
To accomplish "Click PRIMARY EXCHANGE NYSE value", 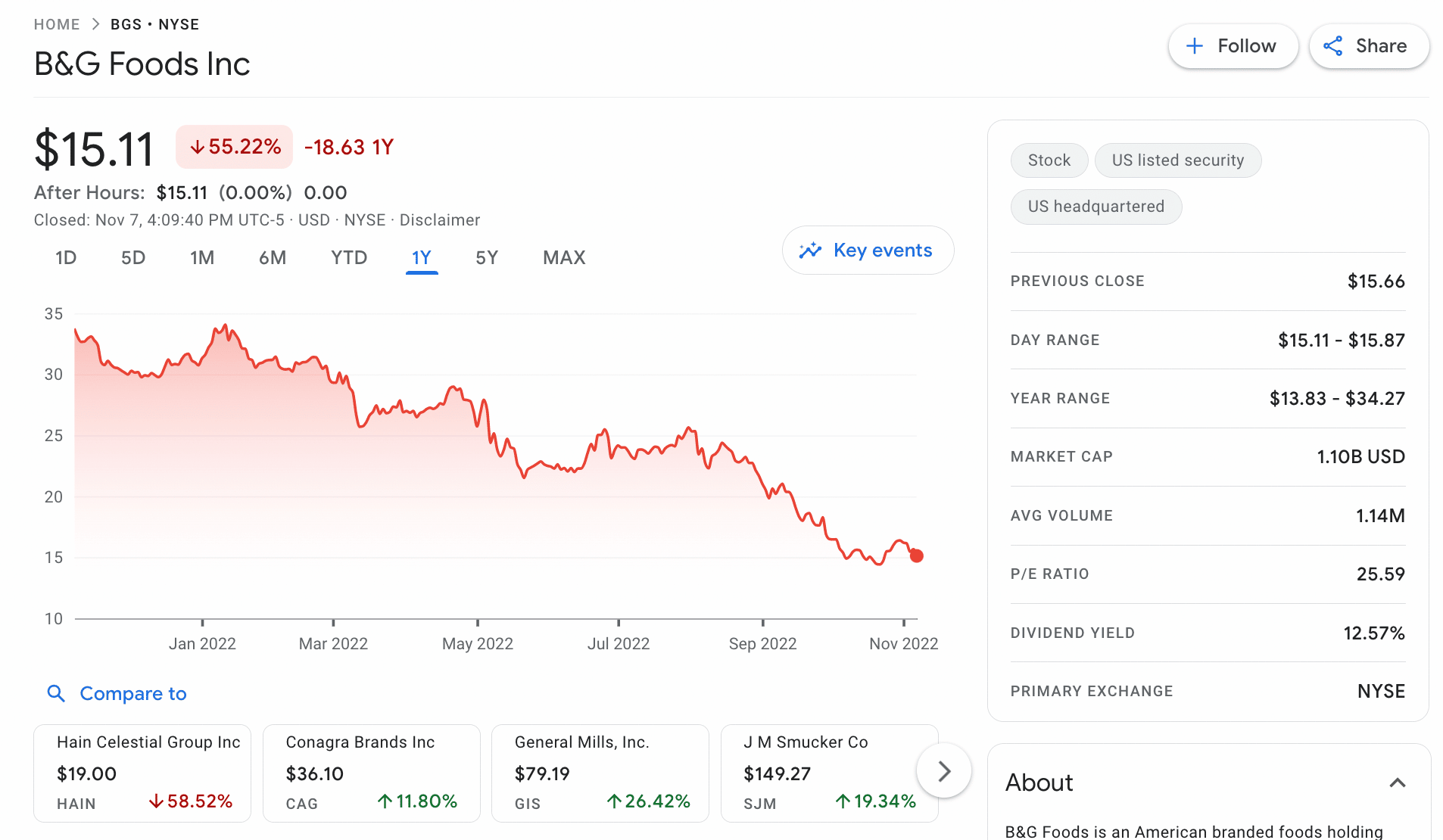I will tap(1381, 692).
